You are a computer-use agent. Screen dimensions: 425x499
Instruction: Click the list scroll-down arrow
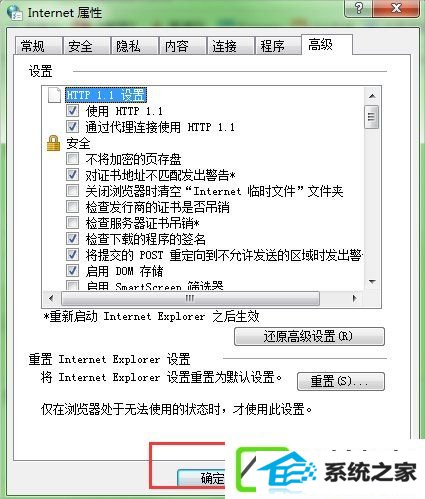click(x=372, y=282)
